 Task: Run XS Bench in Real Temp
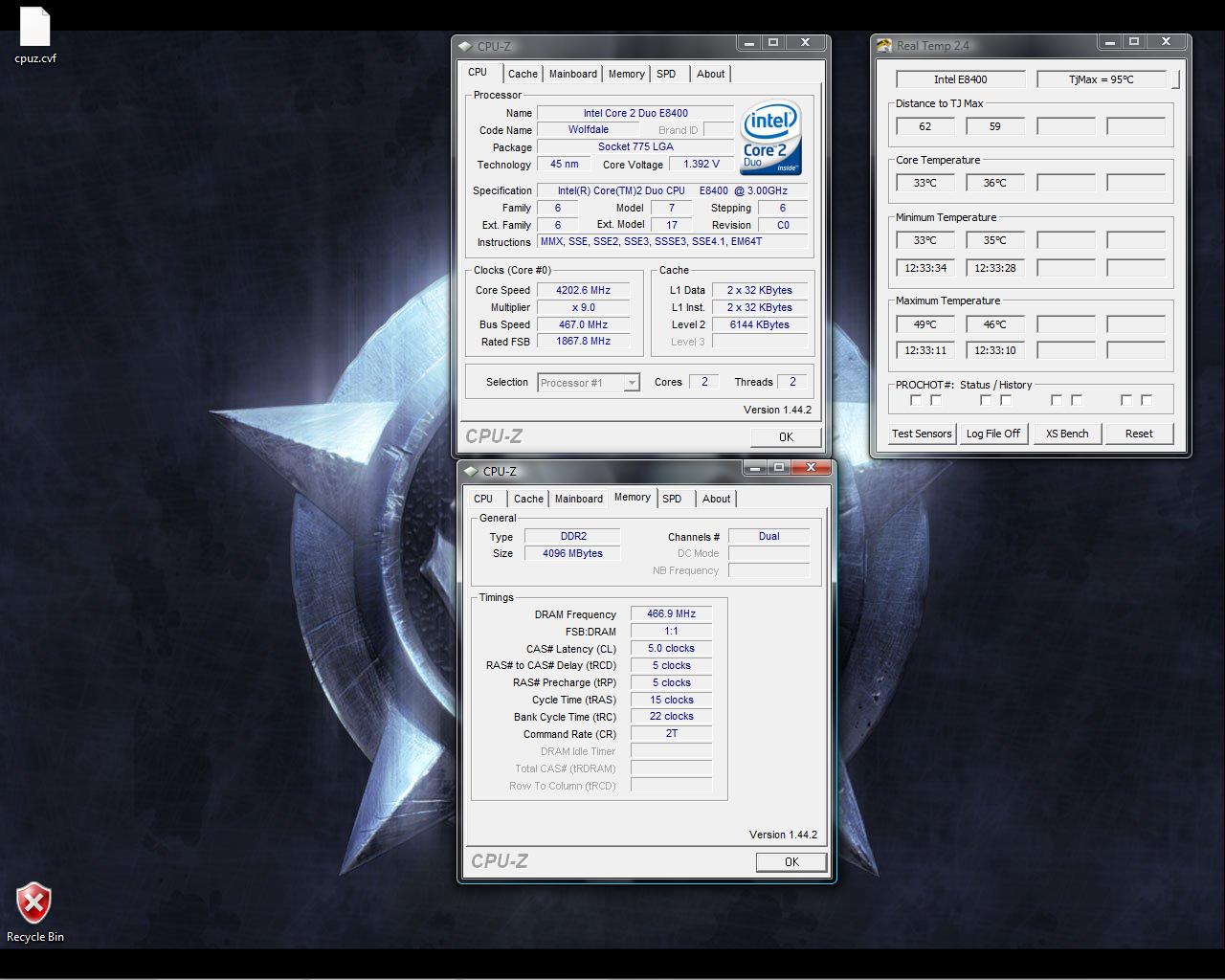coord(1067,434)
